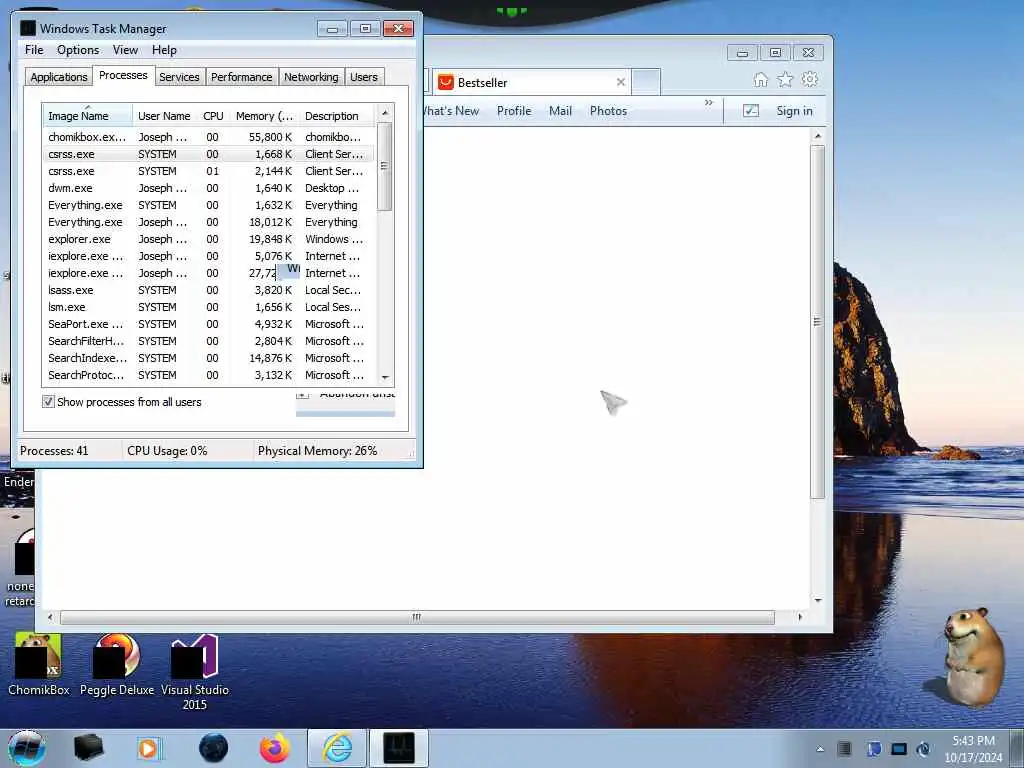Open the Help menu
The height and width of the screenshot is (768, 1024).
coord(164,50)
